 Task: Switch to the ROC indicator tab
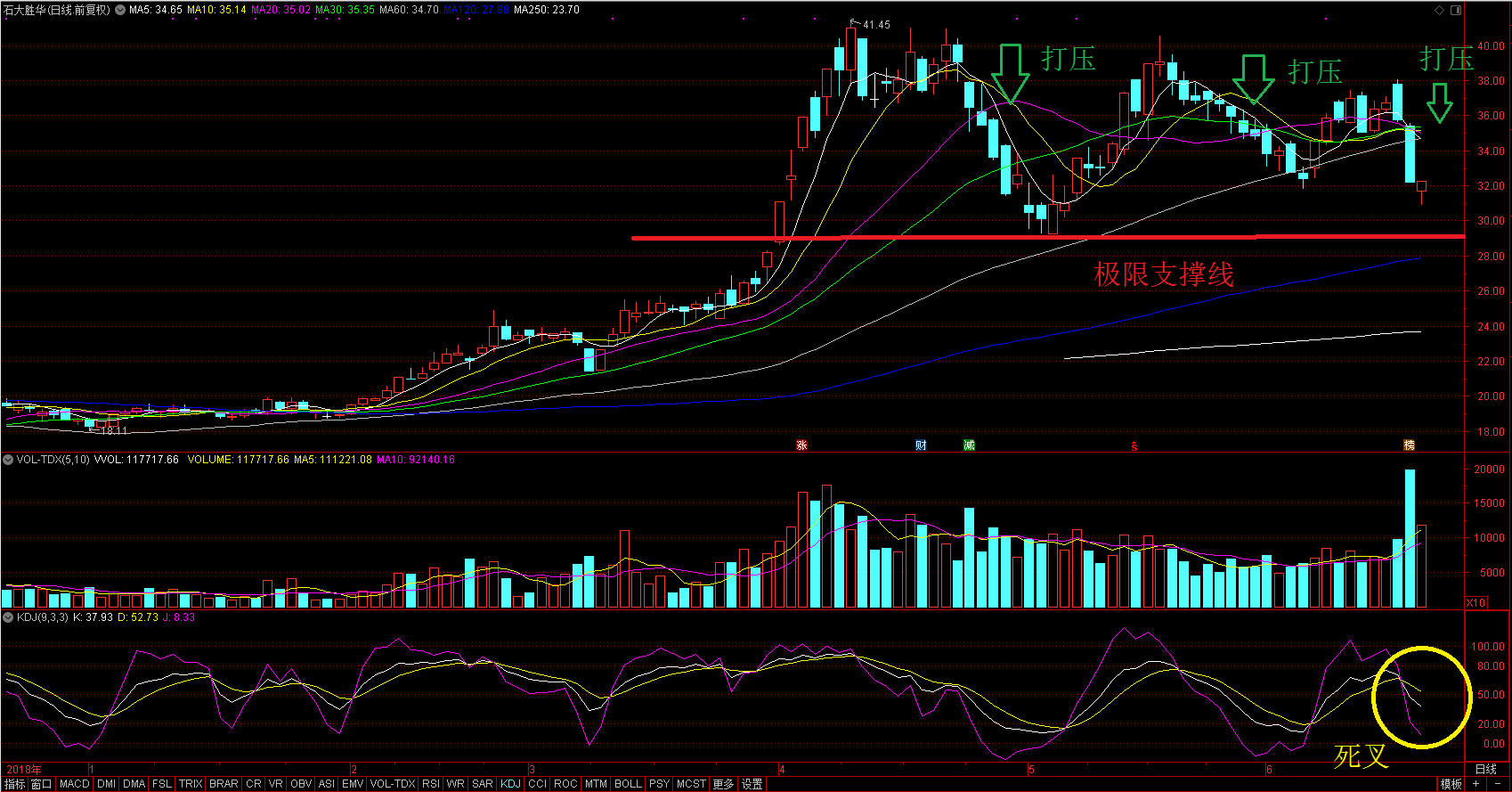coord(565,784)
